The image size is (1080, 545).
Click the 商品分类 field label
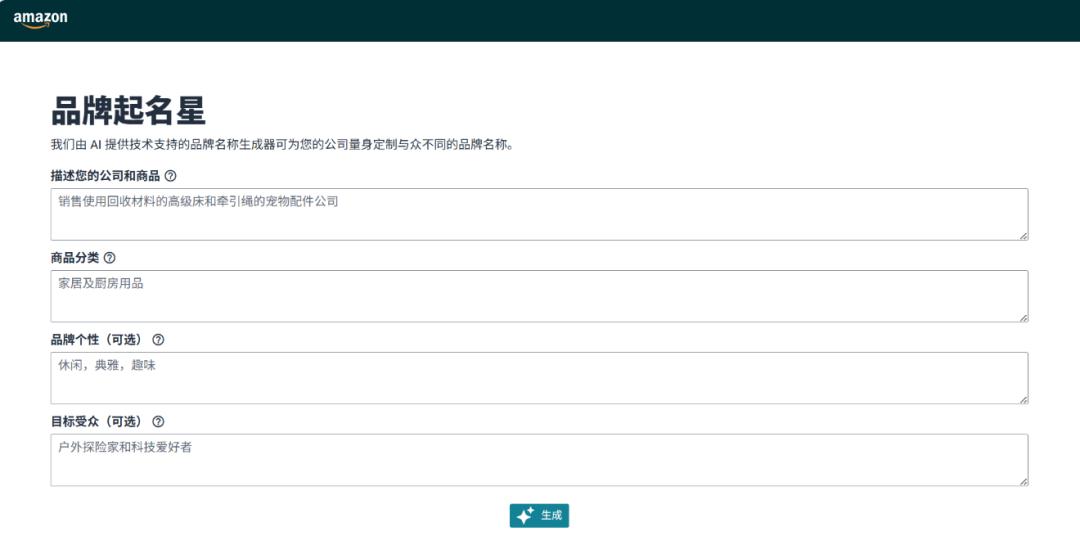(x=75, y=258)
